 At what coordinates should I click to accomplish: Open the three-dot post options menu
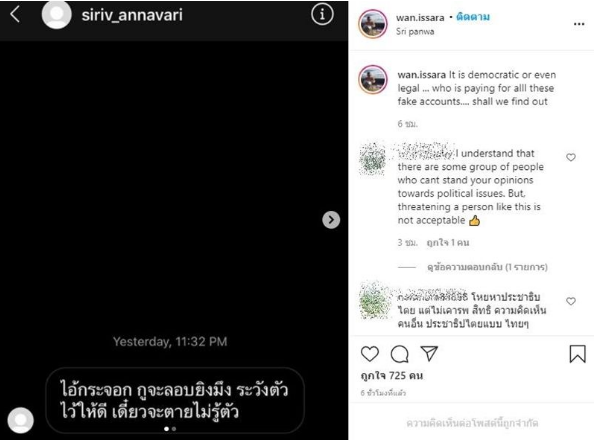(x=579, y=24)
